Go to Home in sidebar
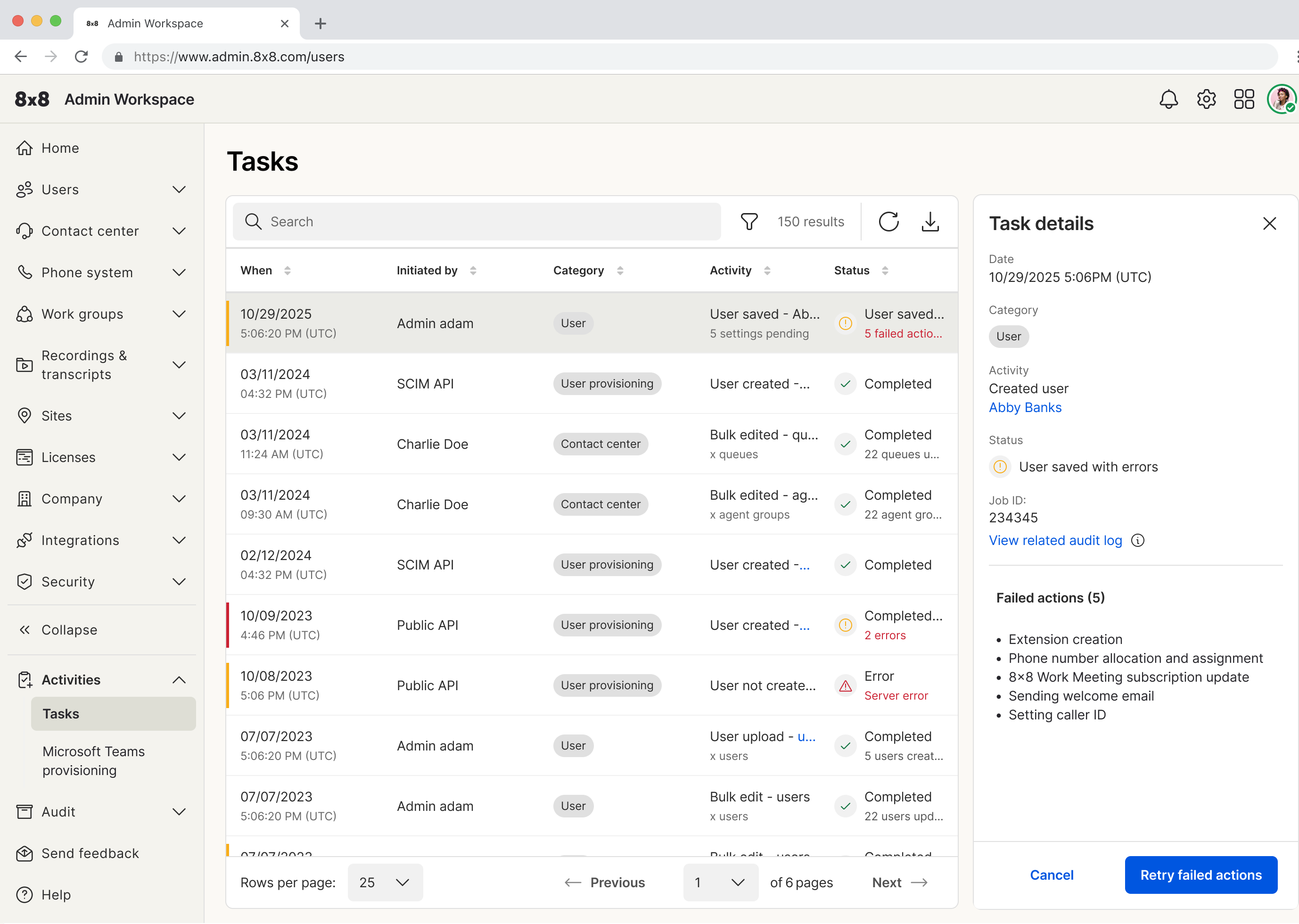The height and width of the screenshot is (924, 1299). 102,148
